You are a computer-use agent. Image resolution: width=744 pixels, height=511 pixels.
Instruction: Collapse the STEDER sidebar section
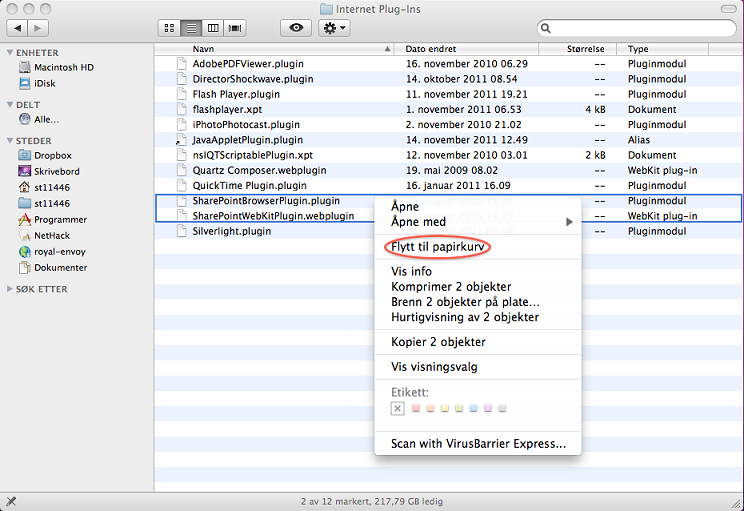[x=10, y=141]
